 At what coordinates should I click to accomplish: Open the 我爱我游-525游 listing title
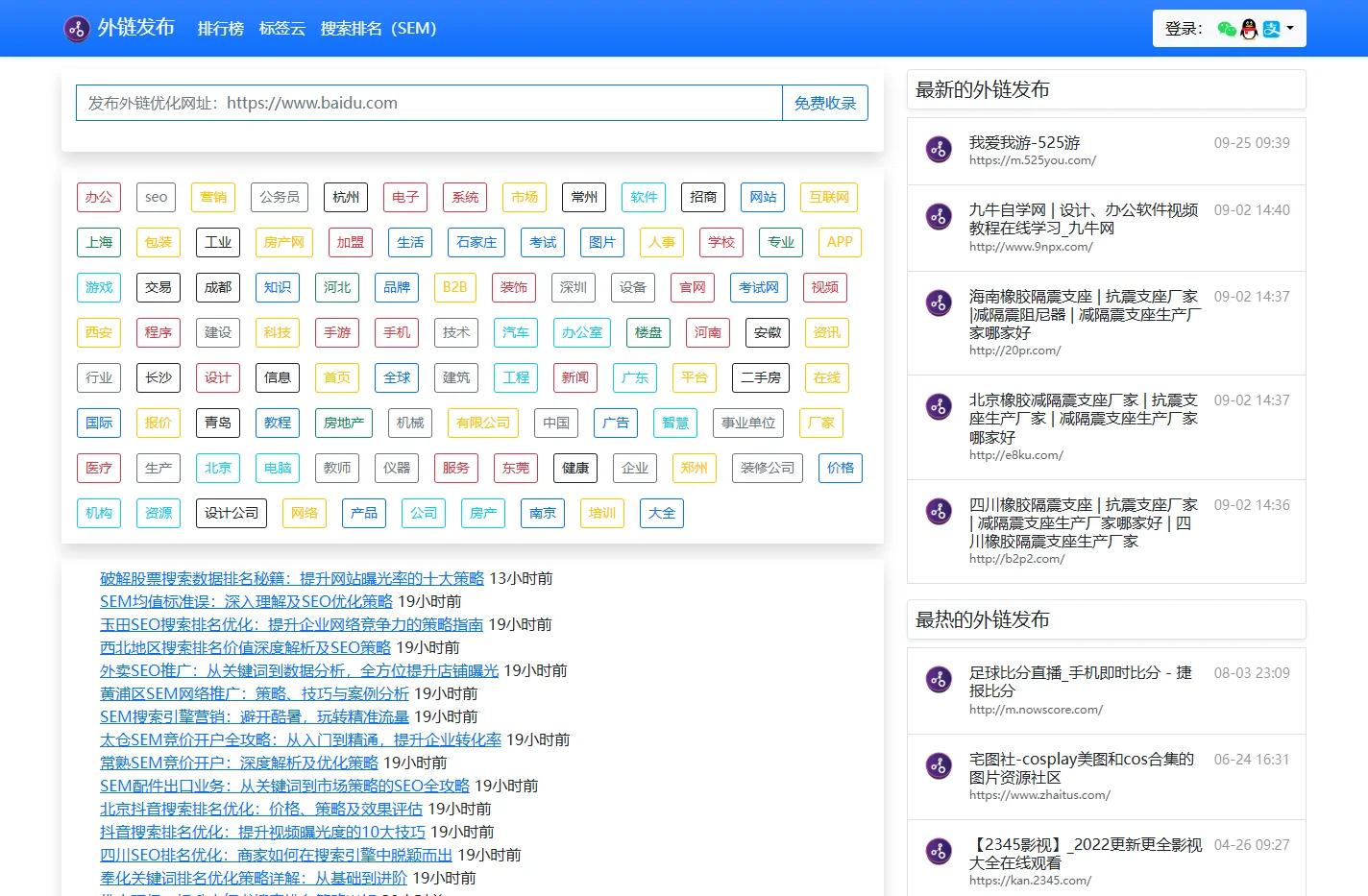pos(1024,142)
